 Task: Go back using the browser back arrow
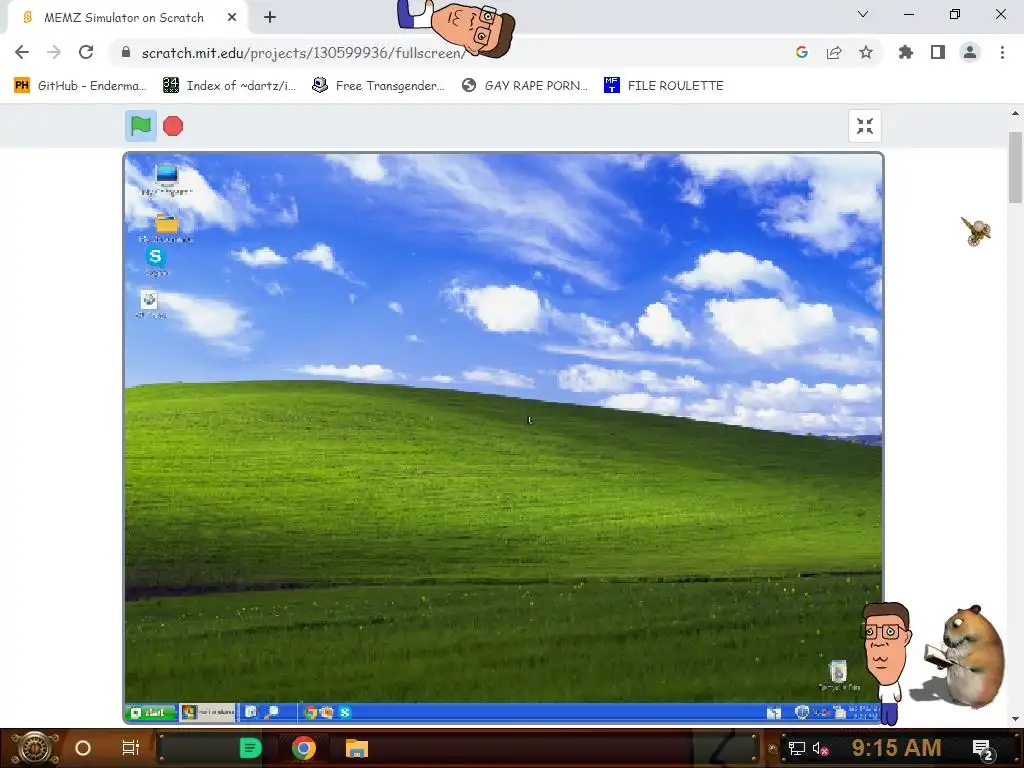click(x=22, y=52)
